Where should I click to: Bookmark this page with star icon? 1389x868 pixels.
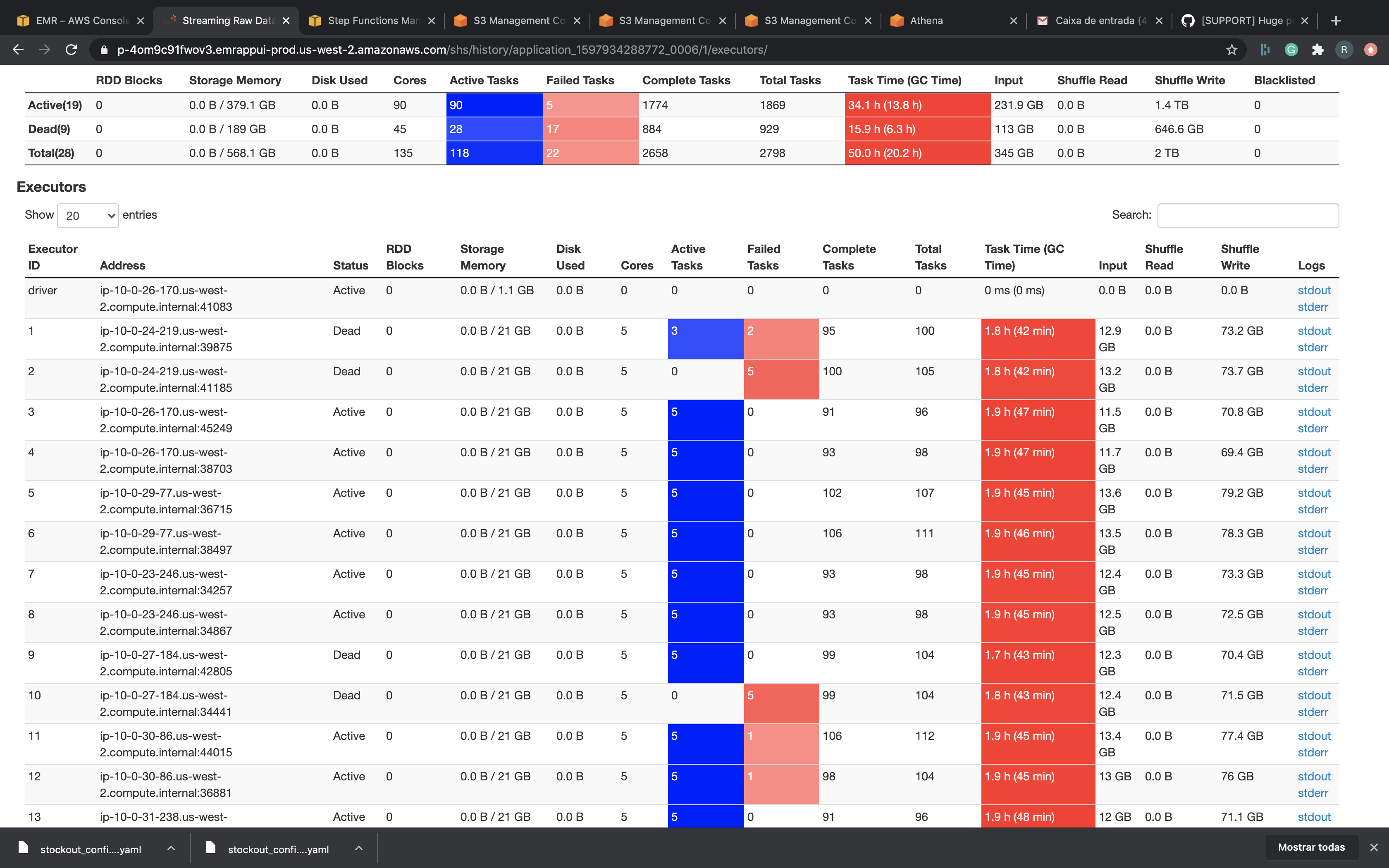(x=1231, y=50)
